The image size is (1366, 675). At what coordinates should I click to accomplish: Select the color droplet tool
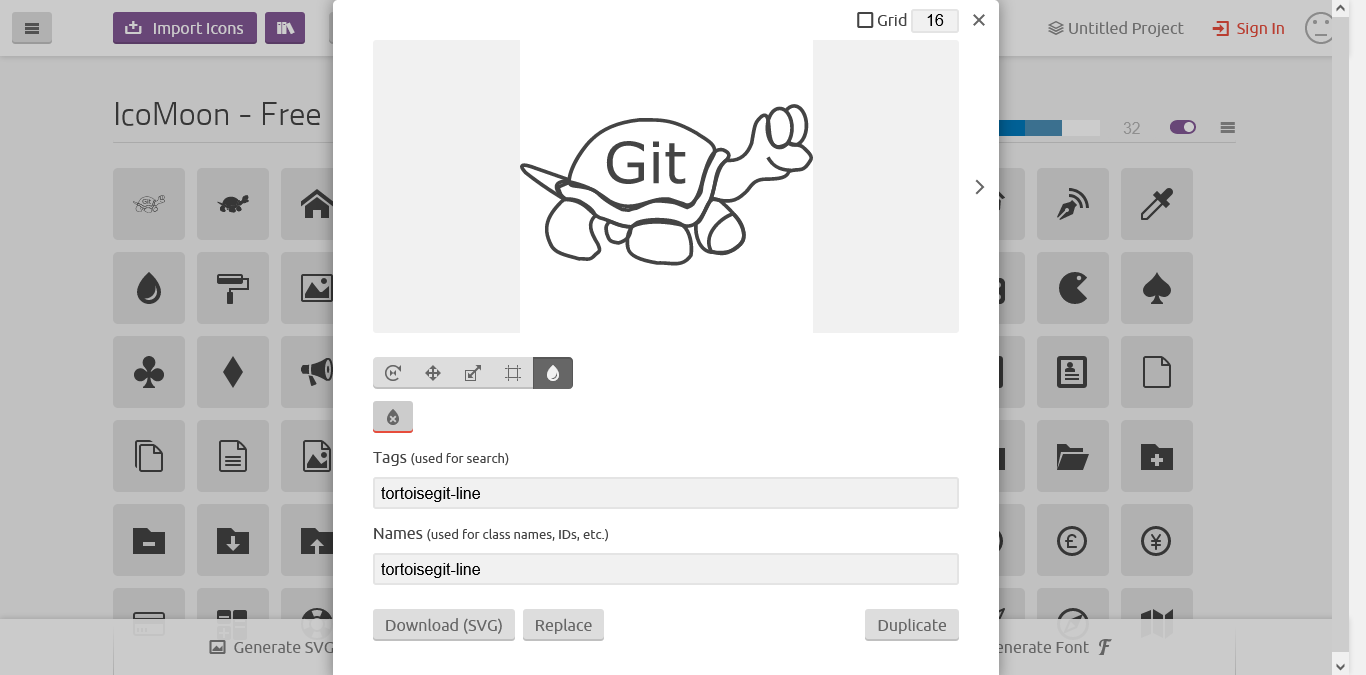(553, 373)
